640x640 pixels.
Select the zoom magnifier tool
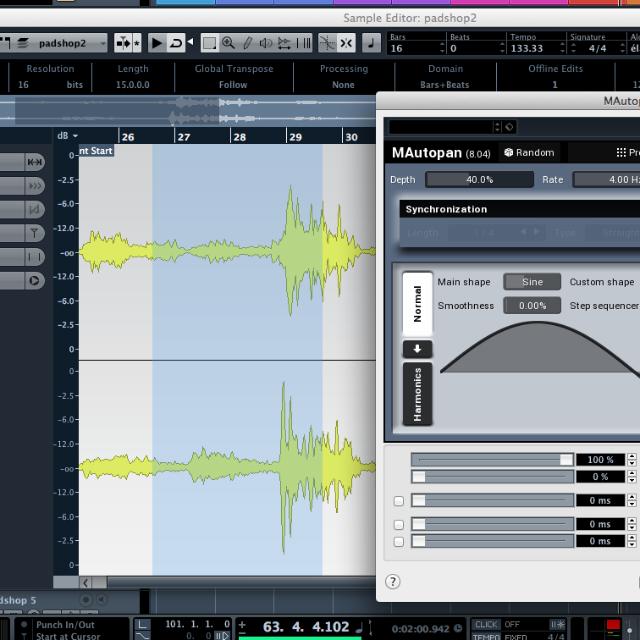[228, 43]
